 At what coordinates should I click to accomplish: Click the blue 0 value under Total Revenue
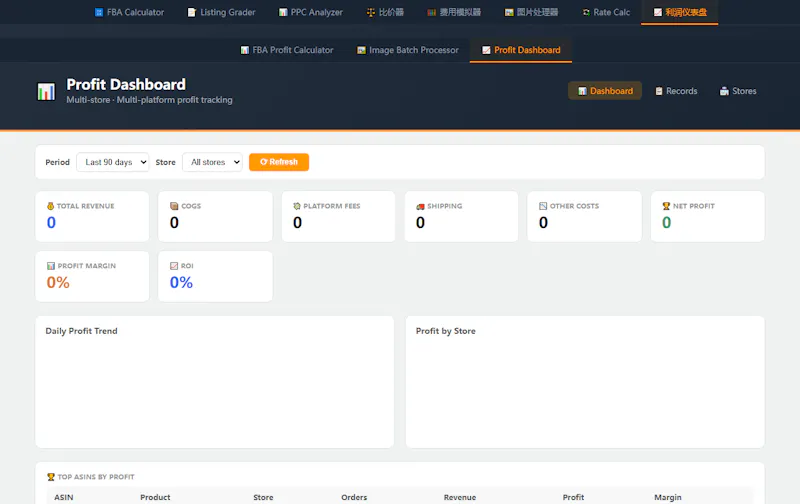point(51,222)
